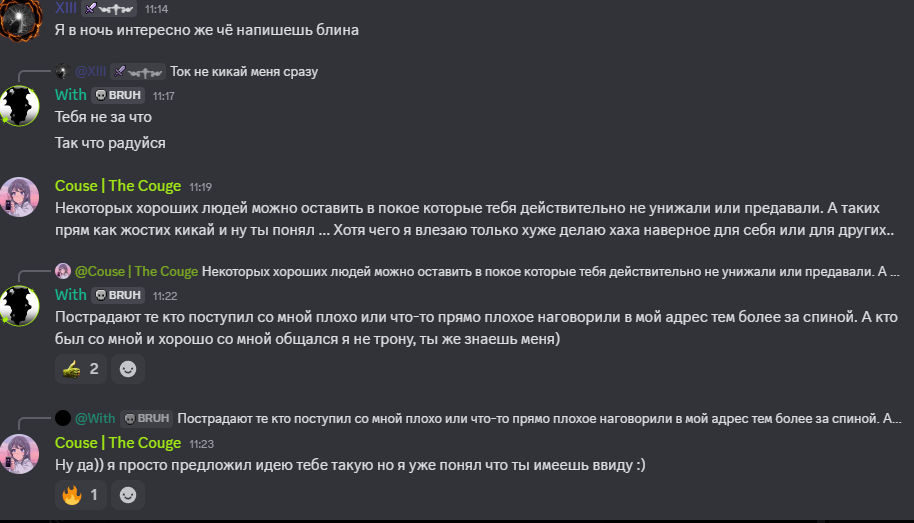Click the small black avatar in @With reply preview
Image resolution: width=914 pixels, height=523 pixels.
click(63, 418)
